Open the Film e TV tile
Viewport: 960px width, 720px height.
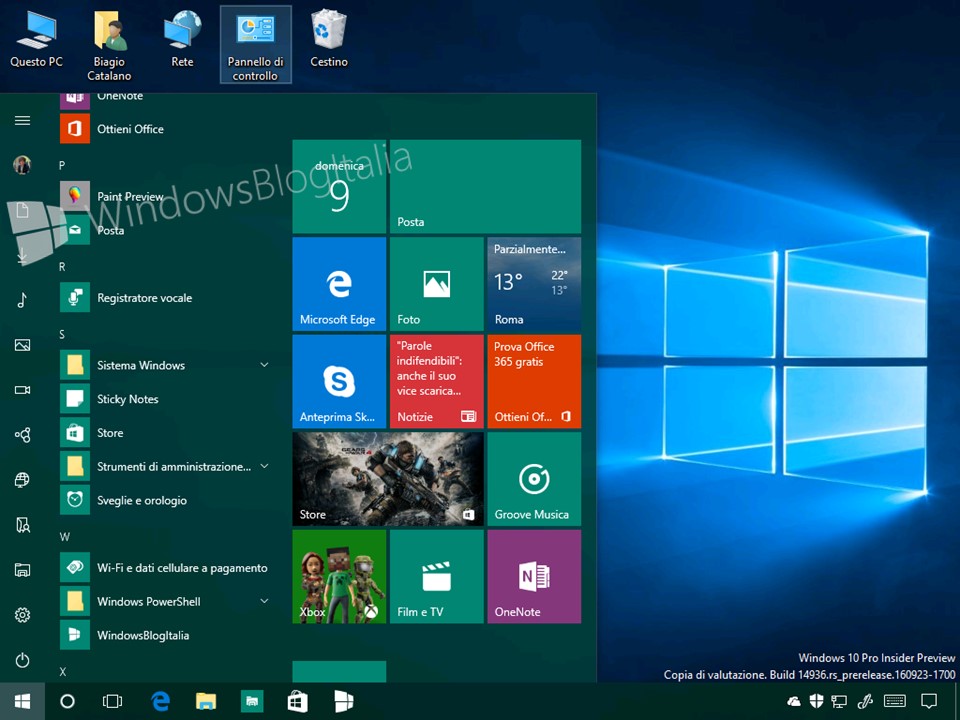point(437,577)
